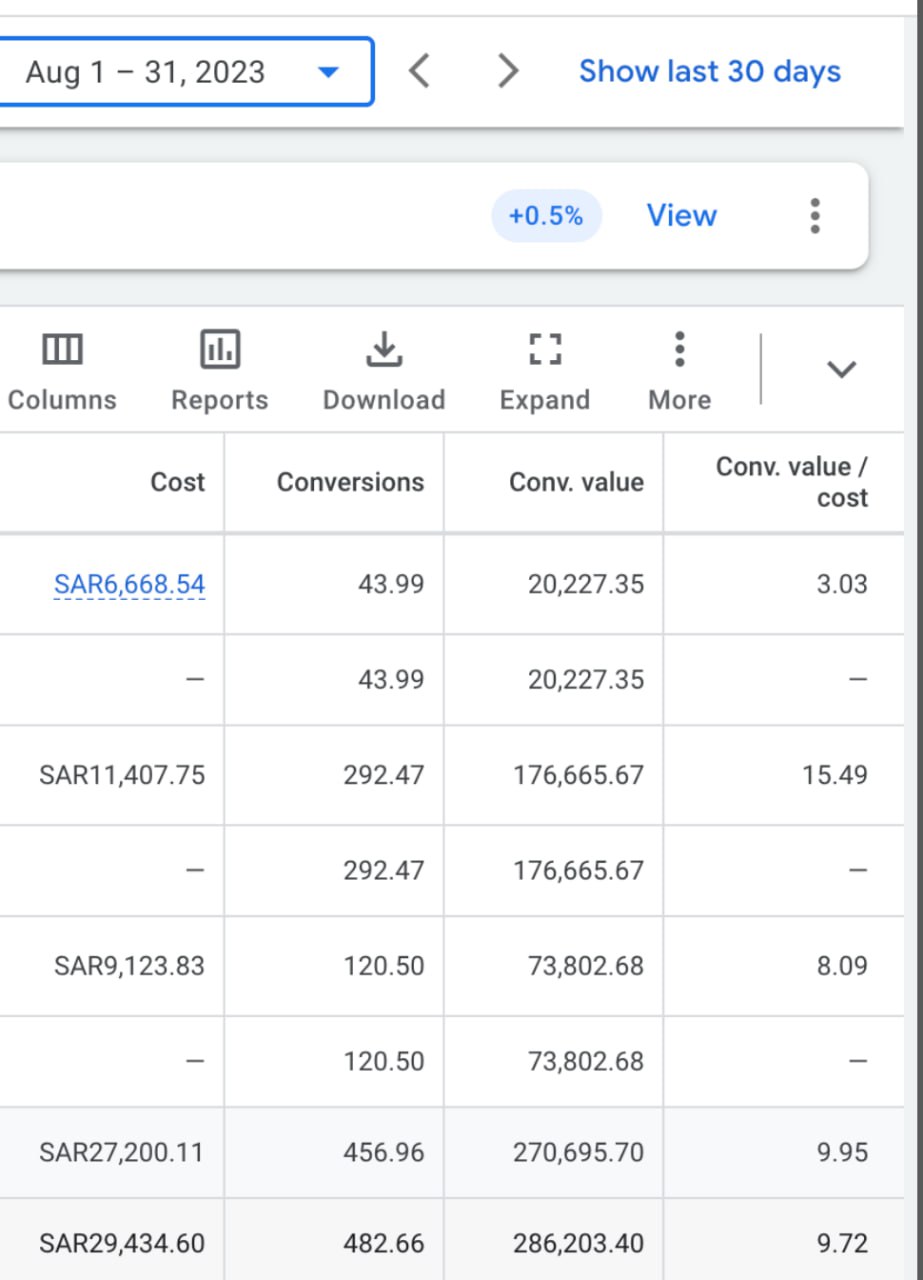This screenshot has height=1280, width=923.
Task: Open the More options in table toolbar
Action: tap(680, 372)
